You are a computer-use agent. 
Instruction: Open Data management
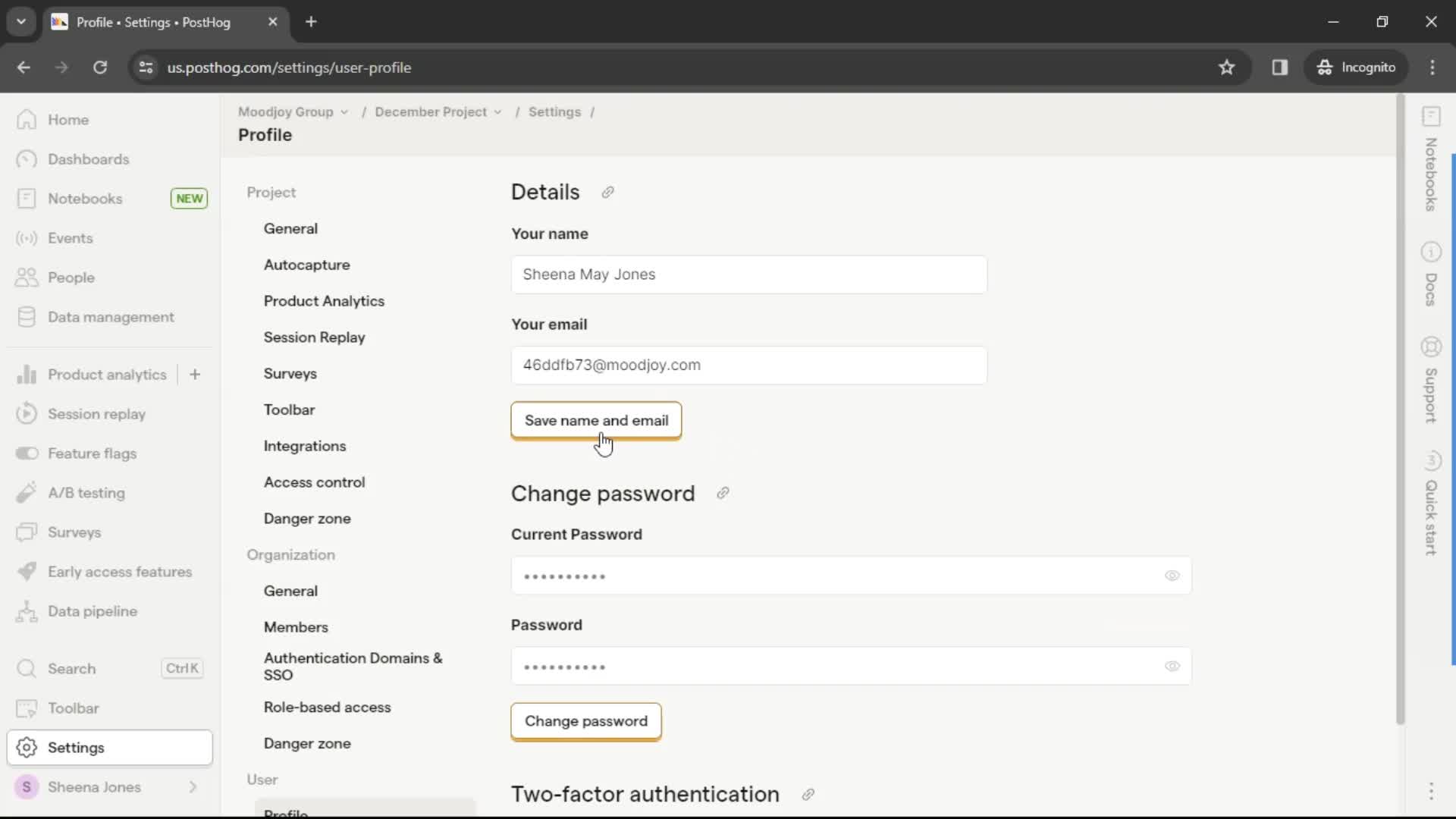click(109, 317)
